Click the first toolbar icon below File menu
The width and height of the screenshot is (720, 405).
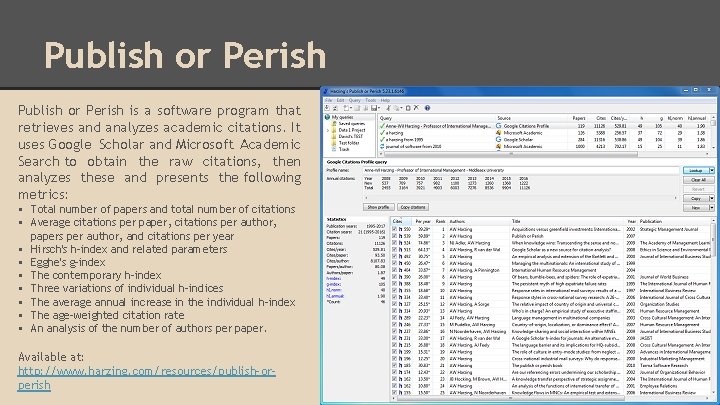pos(327,108)
